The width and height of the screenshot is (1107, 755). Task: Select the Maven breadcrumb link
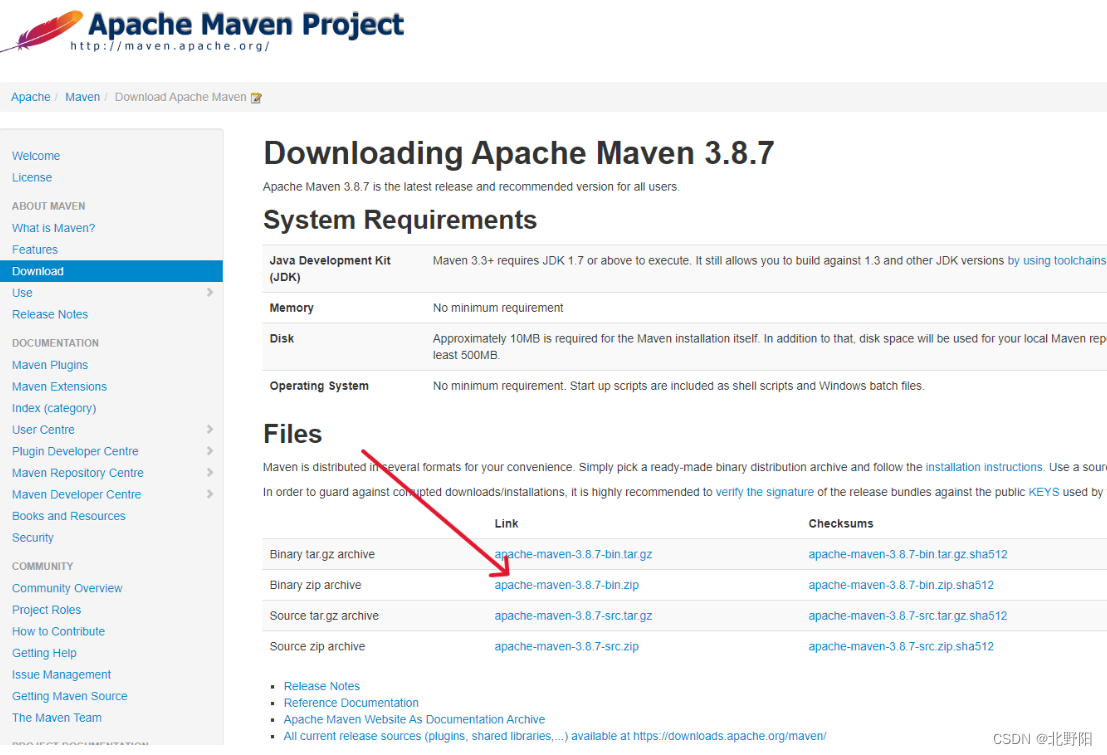[x=82, y=96]
